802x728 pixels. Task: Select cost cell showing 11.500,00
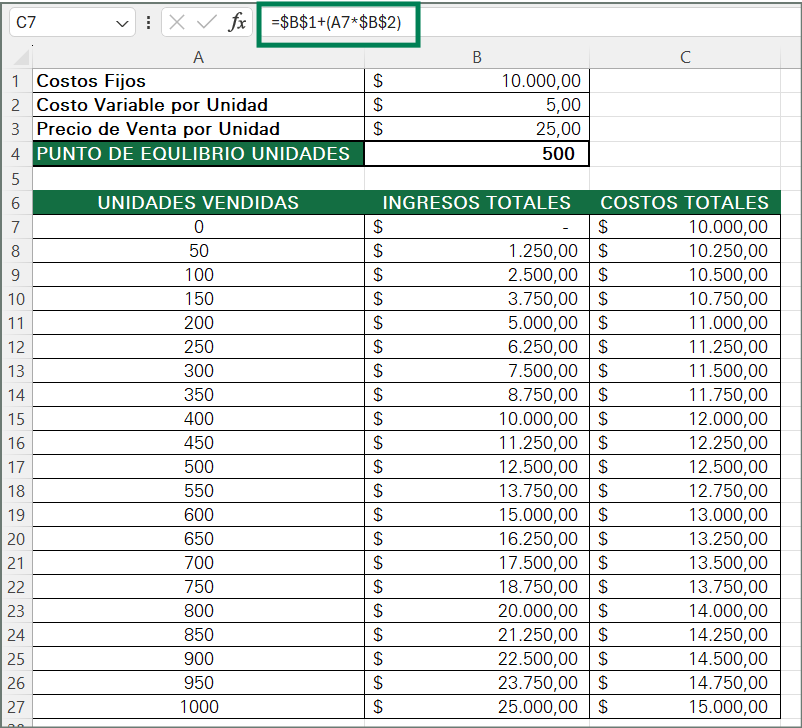coord(685,371)
